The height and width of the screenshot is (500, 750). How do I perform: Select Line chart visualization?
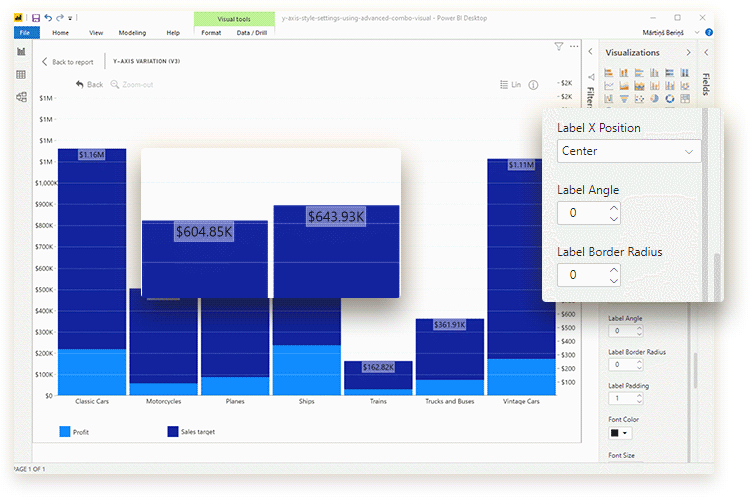tap(608, 86)
